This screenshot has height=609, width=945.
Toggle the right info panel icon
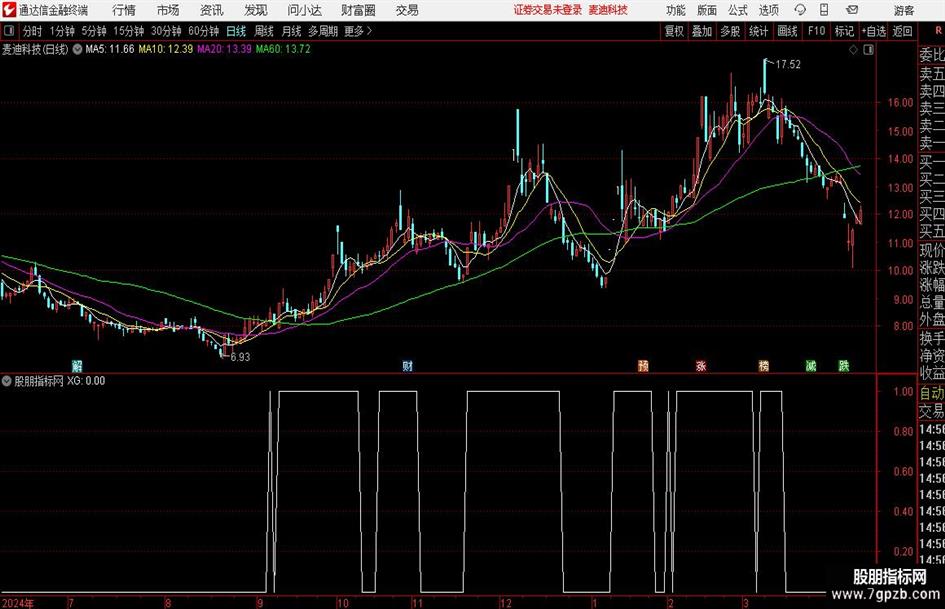(x=868, y=50)
